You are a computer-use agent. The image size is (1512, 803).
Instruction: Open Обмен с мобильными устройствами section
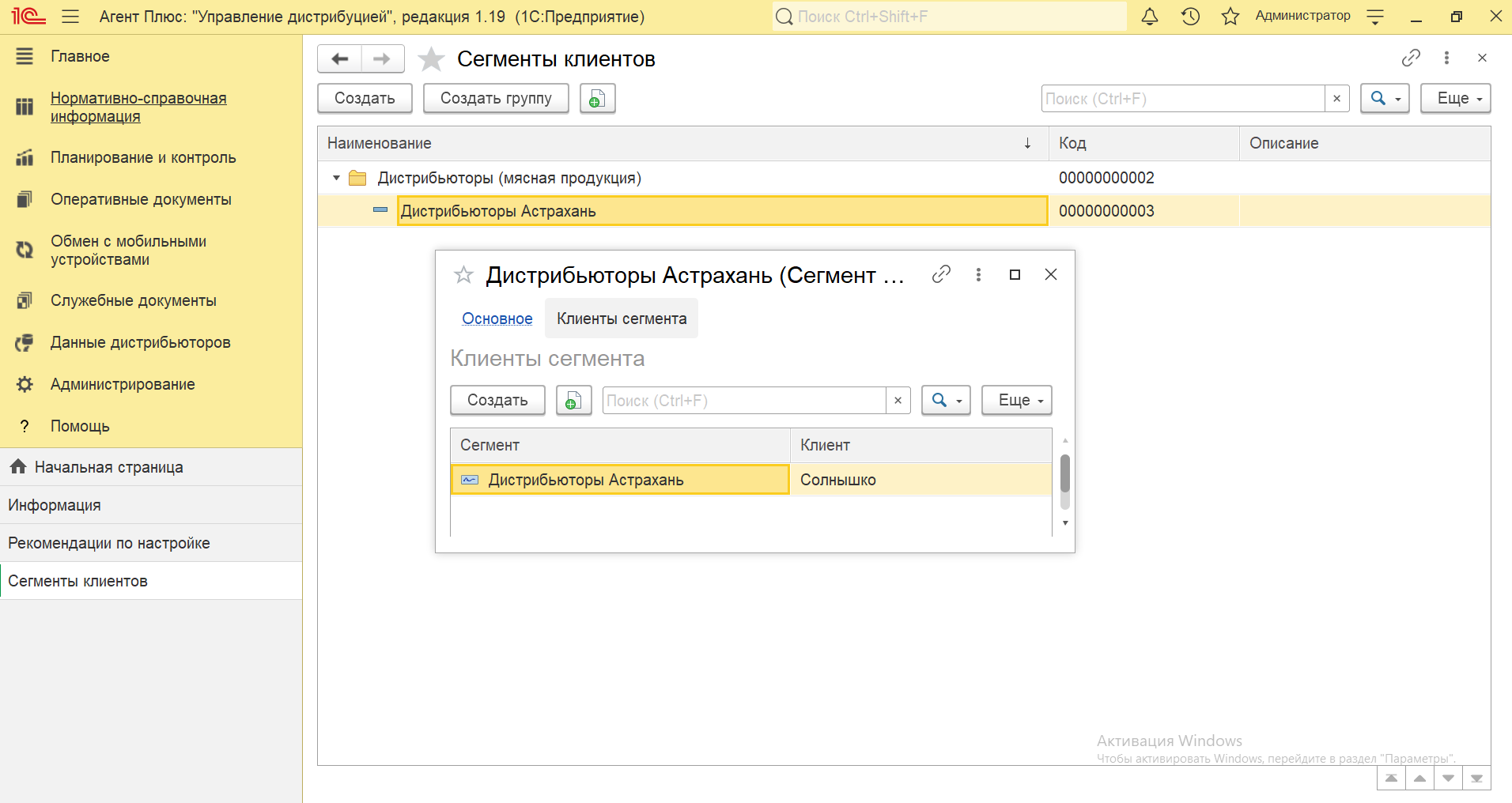(x=128, y=250)
